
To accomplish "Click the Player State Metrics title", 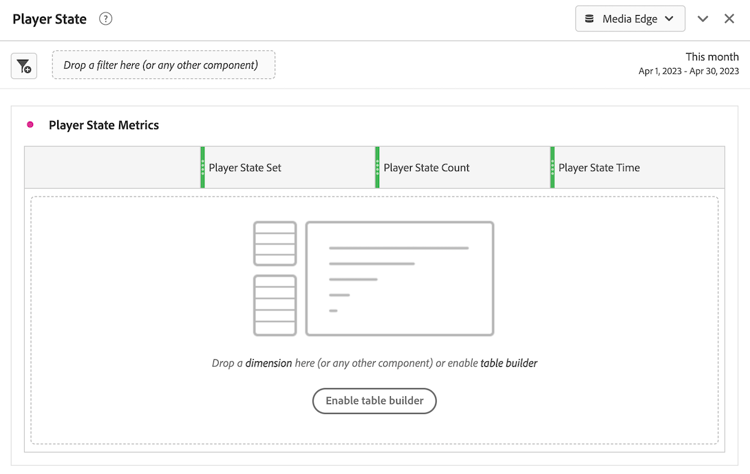I will [104, 125].
